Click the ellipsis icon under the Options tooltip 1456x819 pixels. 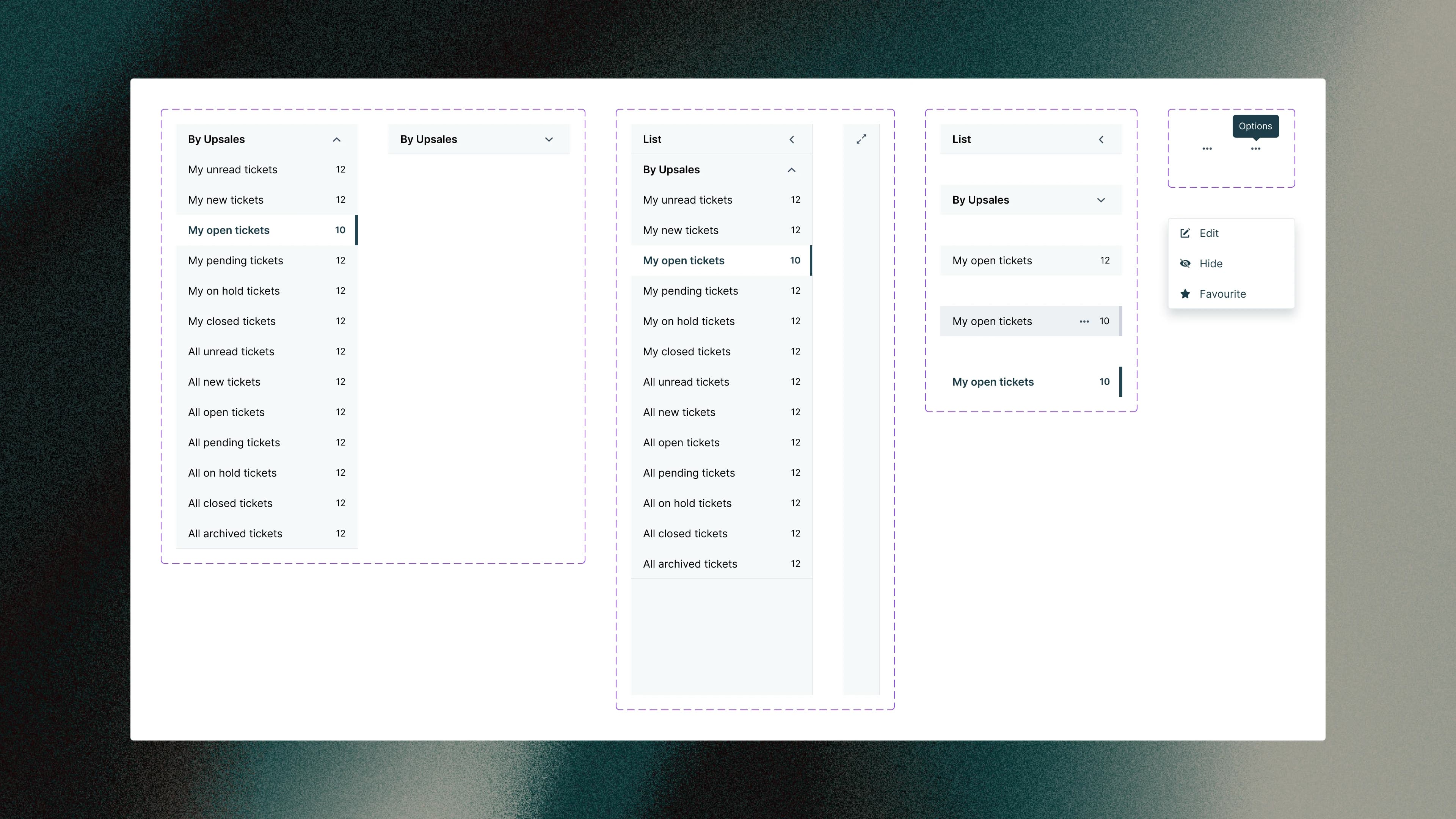[1256, 149]
